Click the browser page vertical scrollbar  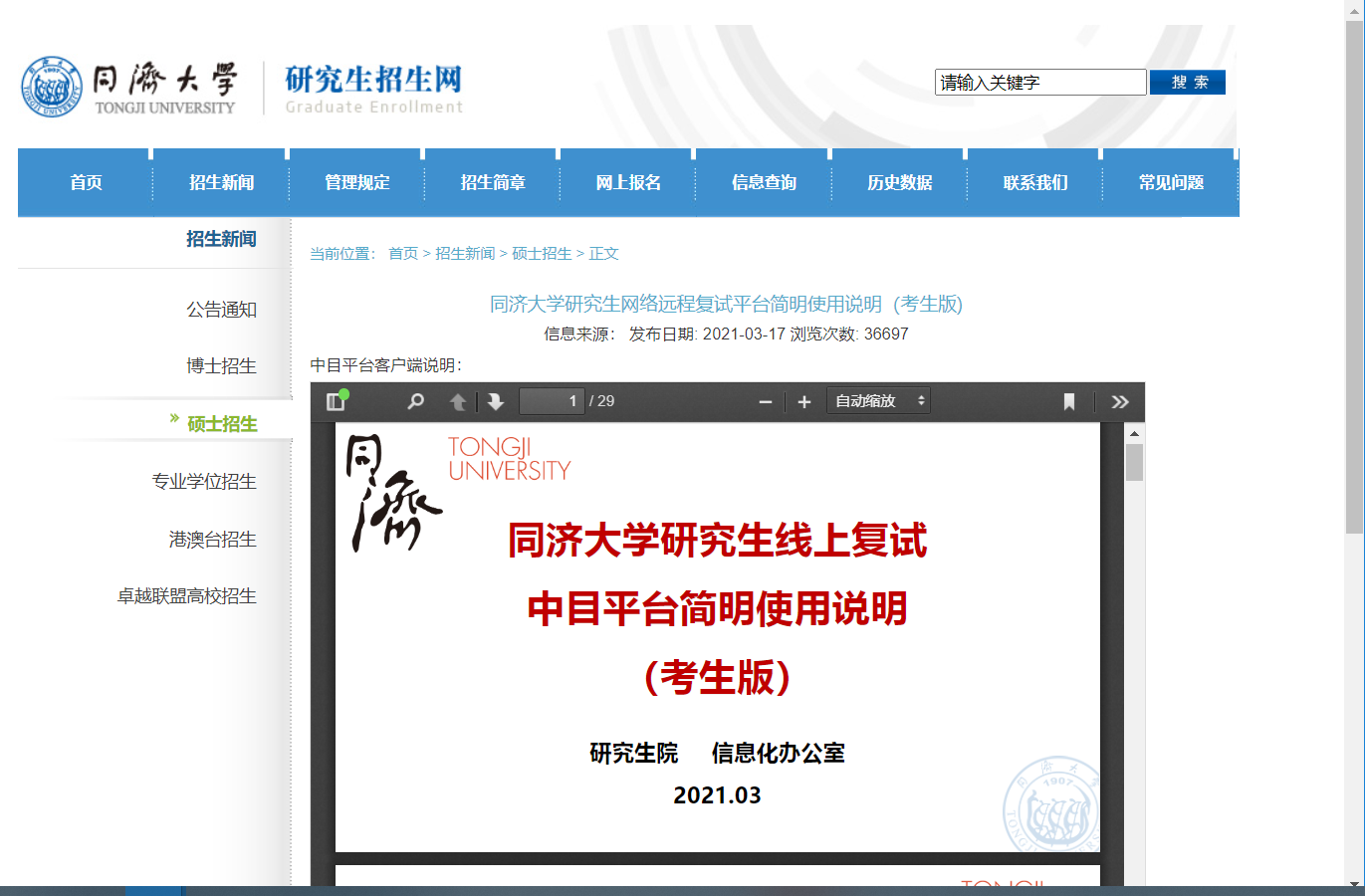click(x=1355, y=277)
